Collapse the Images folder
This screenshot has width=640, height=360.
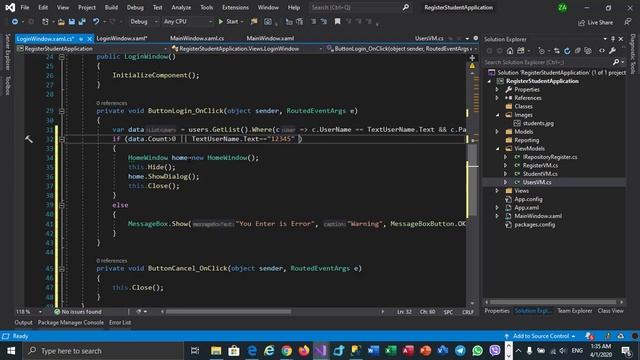[x=497, y=115]
